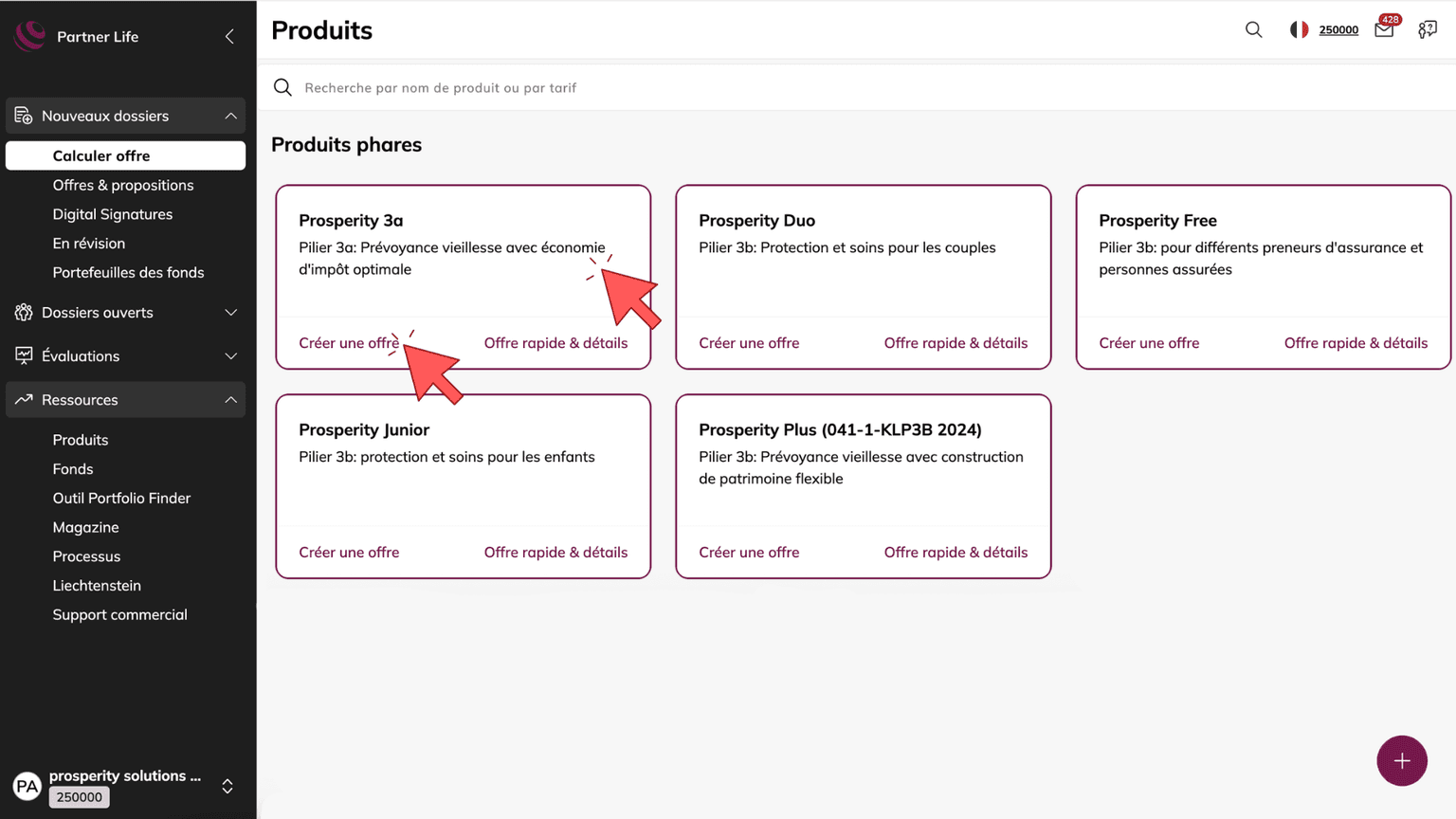Click the search magnifier icon in header
Screen dimensions: 1456x819
point(1253,30)
